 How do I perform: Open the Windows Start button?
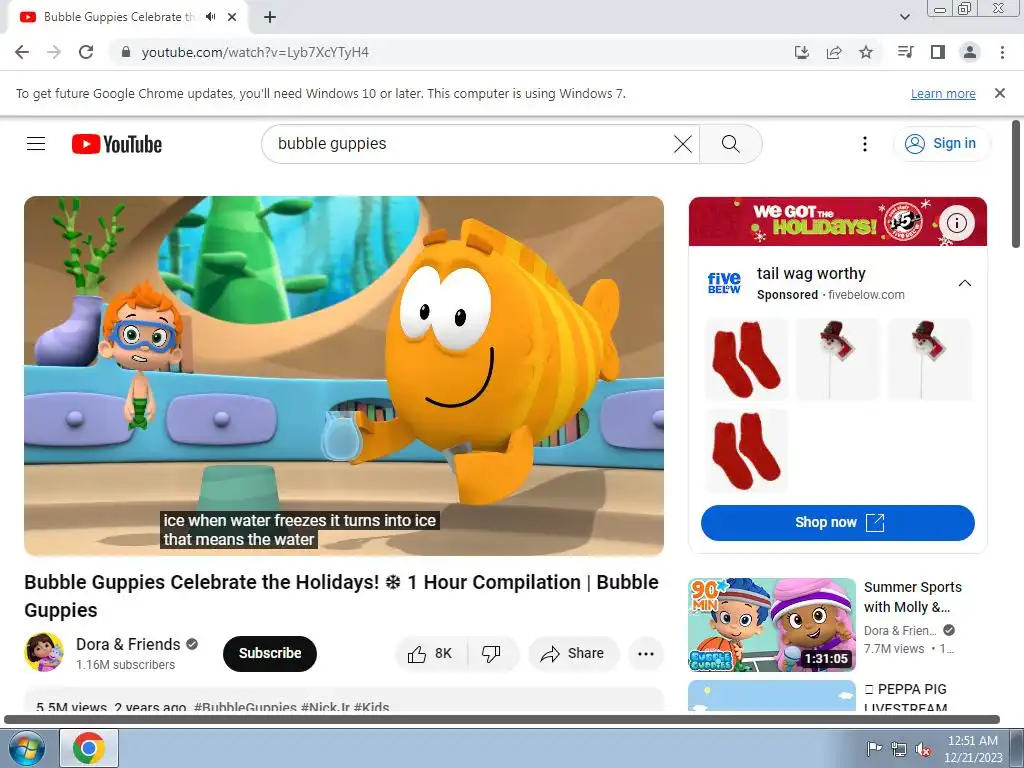26,748
